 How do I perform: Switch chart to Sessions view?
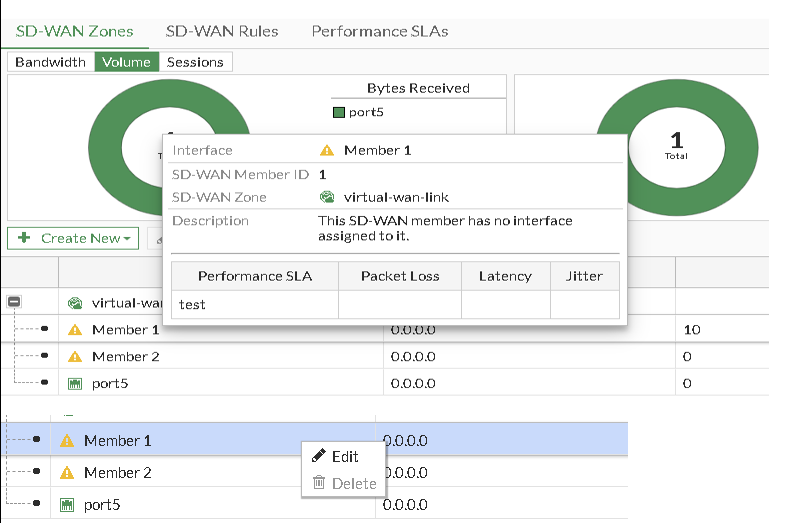pos(195,62)
